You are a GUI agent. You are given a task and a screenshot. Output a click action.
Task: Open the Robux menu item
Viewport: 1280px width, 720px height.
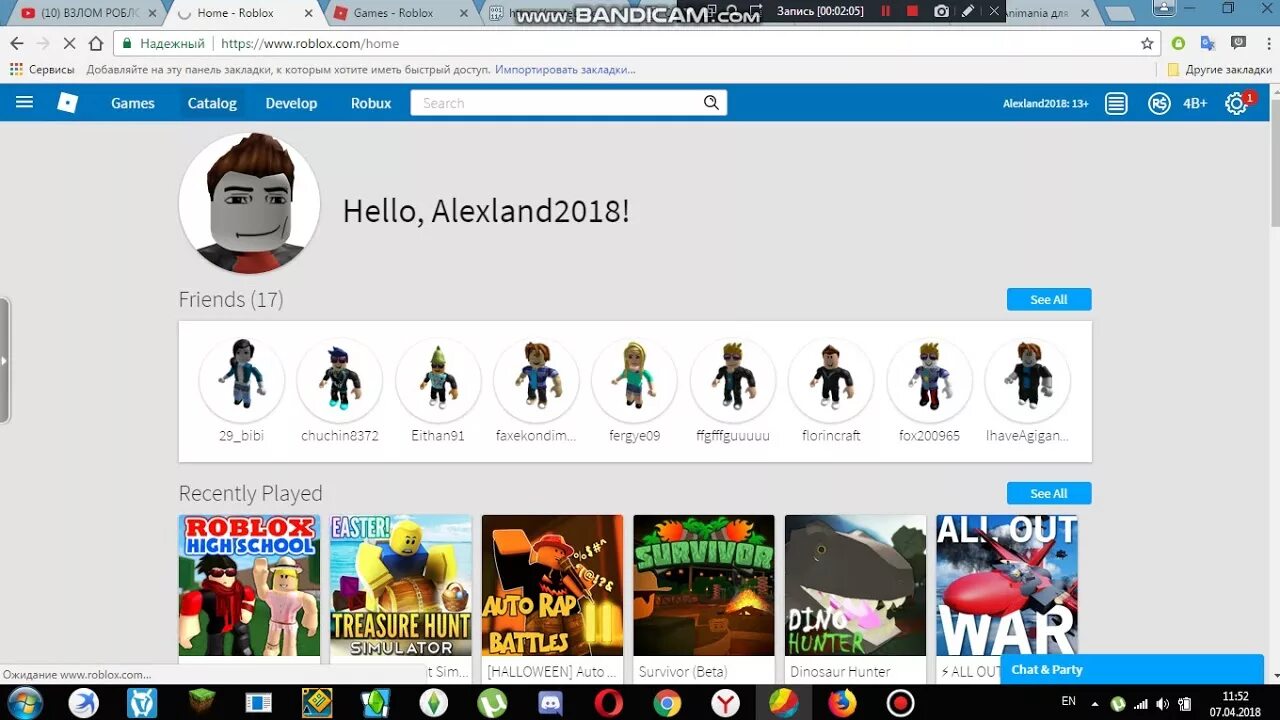(371, 103)
